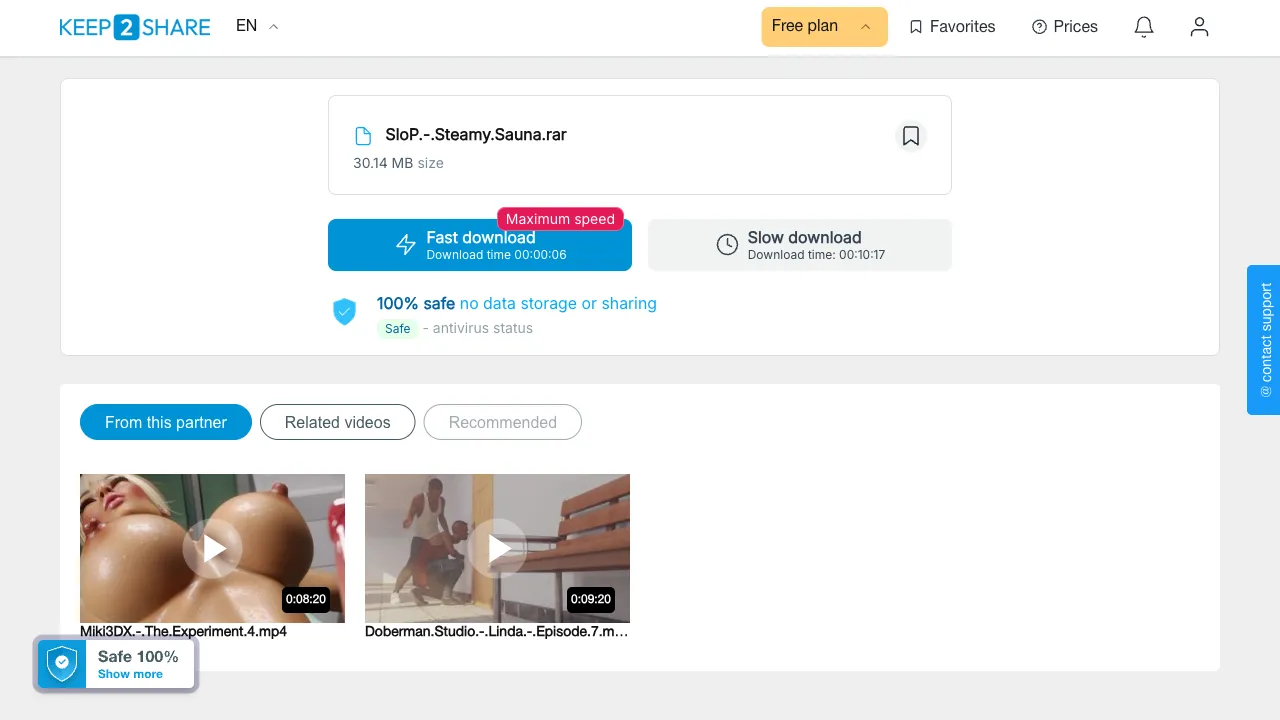This screenshot has width=1280, height=720.
Task: Open the Favorites link
Action: pos(952,27)
